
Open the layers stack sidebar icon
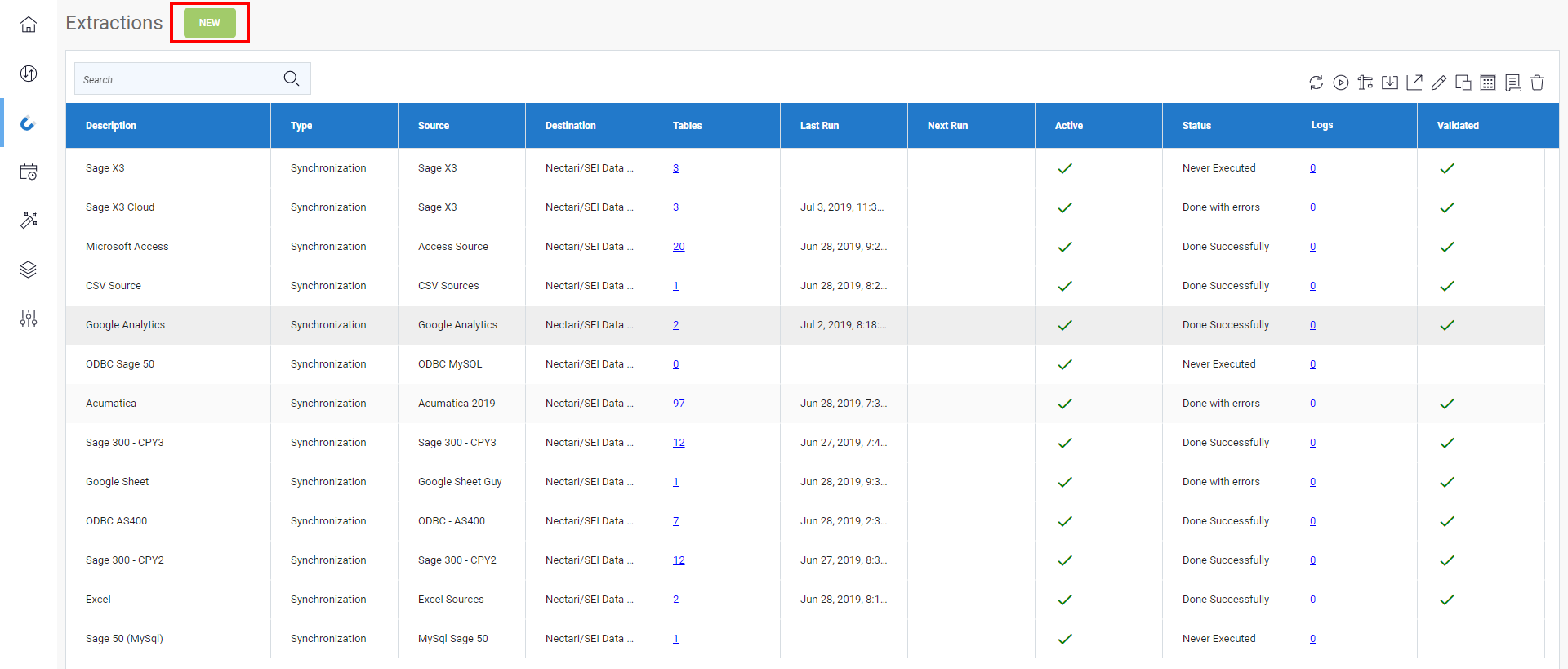pos(29,270)
